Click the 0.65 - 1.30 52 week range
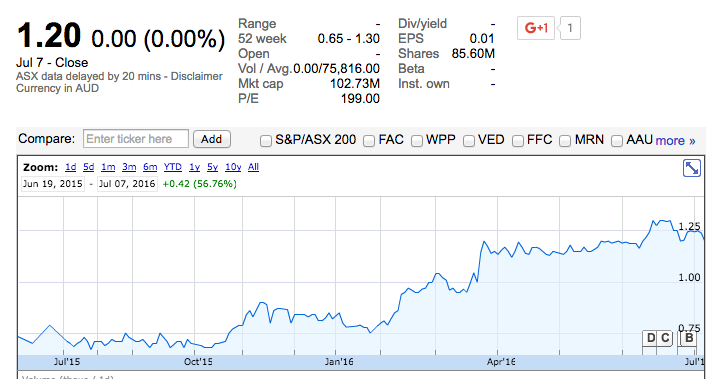This screenshot has height=379, width=716. tap(348, 39)
